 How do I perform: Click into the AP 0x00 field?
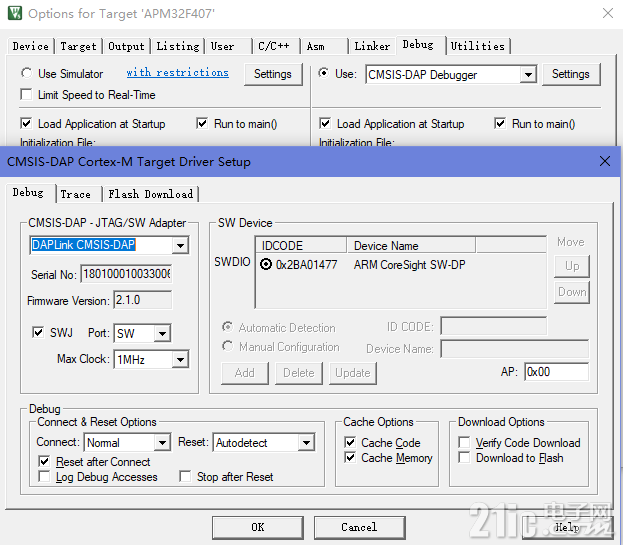tap(556, 372)
